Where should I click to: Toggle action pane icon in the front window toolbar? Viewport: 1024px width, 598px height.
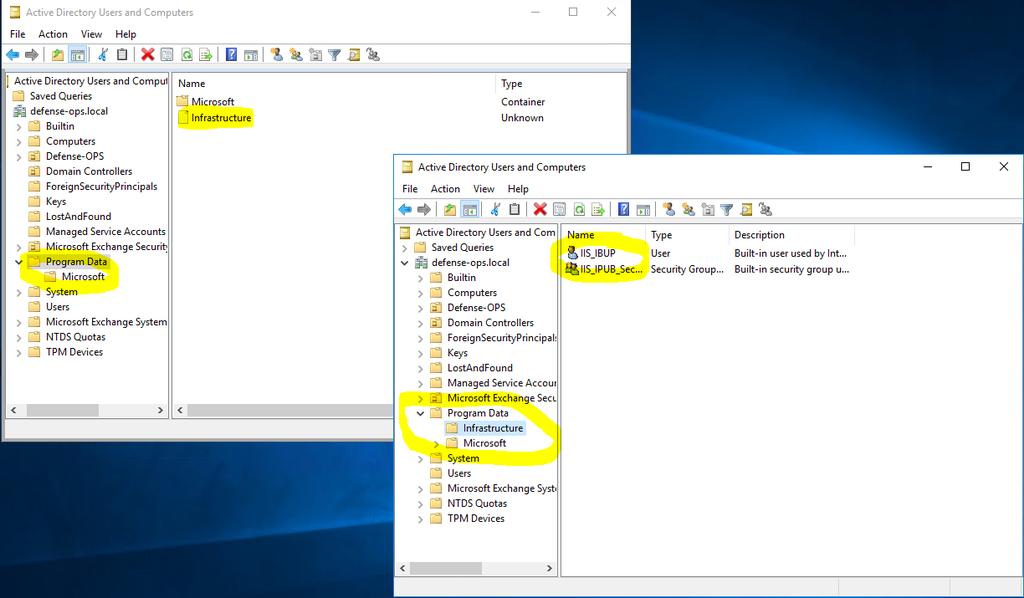[643, 210]
